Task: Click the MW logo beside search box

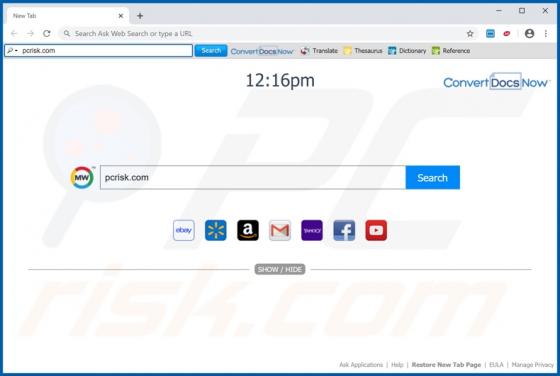Action: [82, 177]
